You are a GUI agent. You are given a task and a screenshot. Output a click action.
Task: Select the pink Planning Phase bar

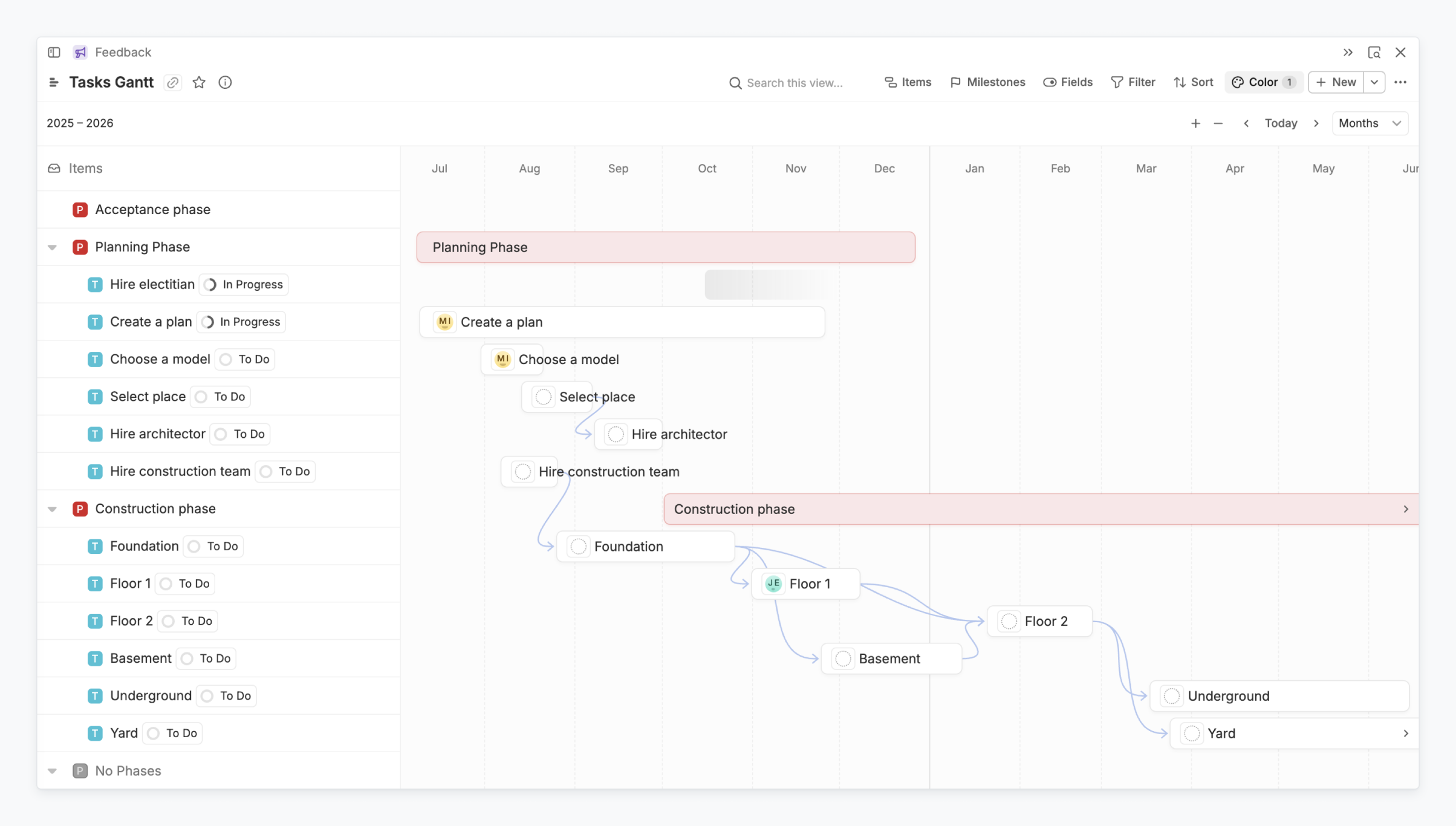pyautogui.click(x=666, y=247)
